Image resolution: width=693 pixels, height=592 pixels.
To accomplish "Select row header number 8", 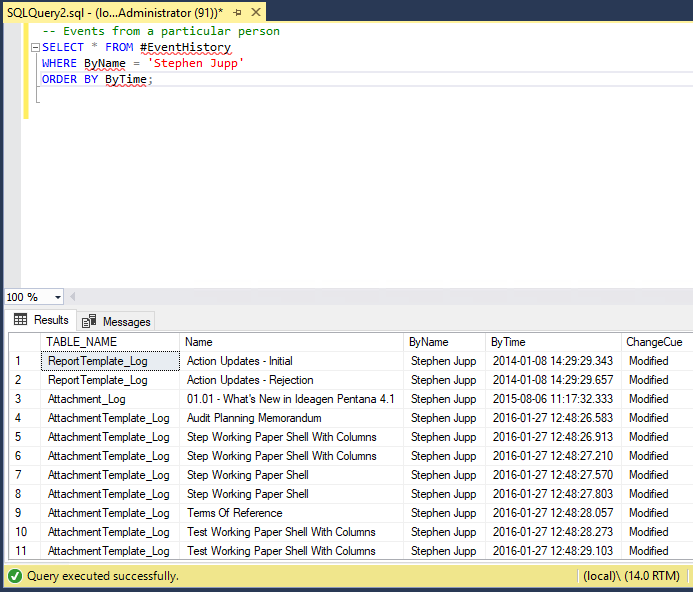I will click(25, 494).
